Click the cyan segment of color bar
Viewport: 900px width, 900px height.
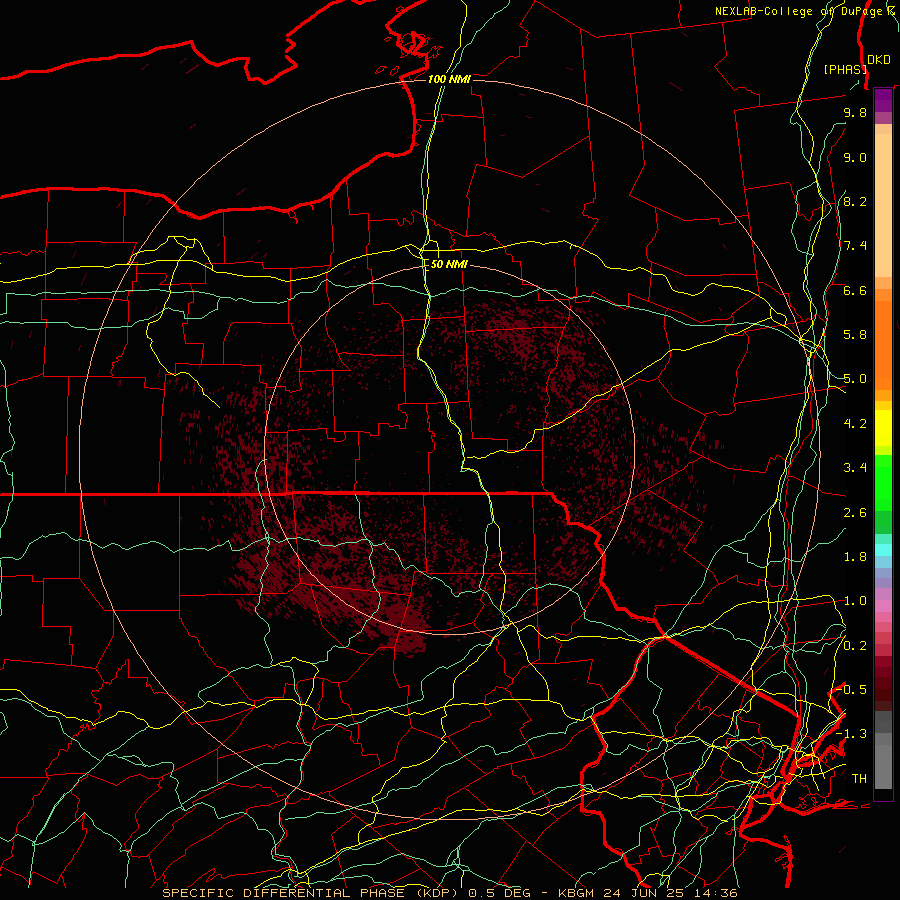pyautogui.click(x=883, y=550)
